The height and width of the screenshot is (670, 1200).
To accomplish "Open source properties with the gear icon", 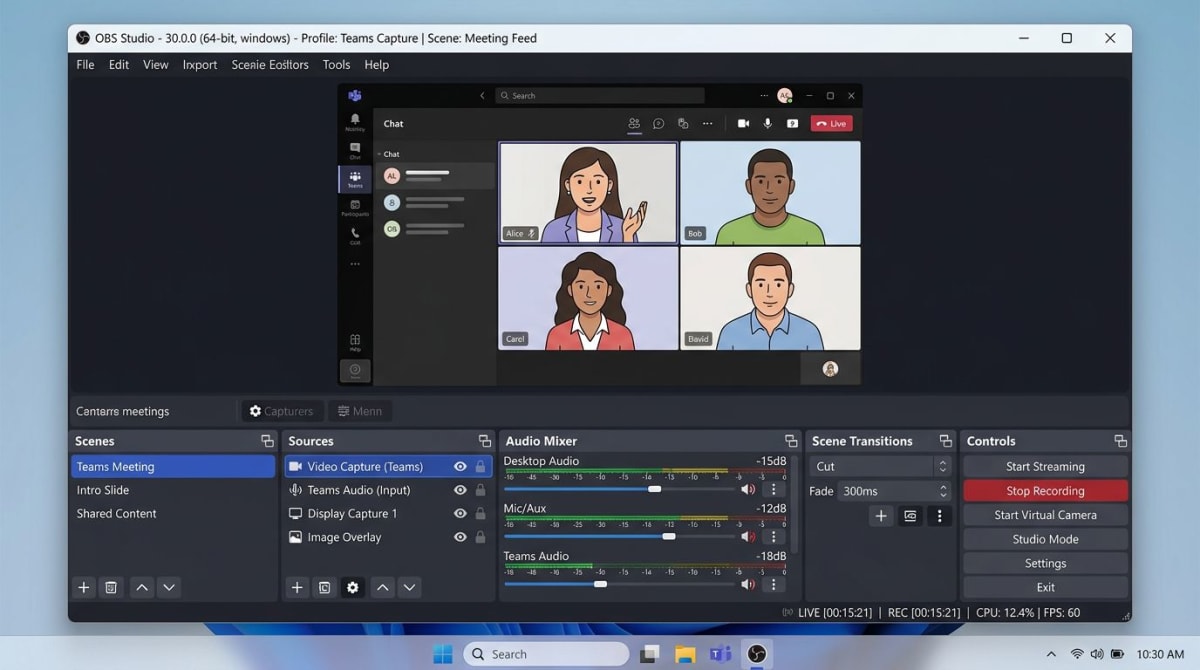I will click(x=352, y=588).
